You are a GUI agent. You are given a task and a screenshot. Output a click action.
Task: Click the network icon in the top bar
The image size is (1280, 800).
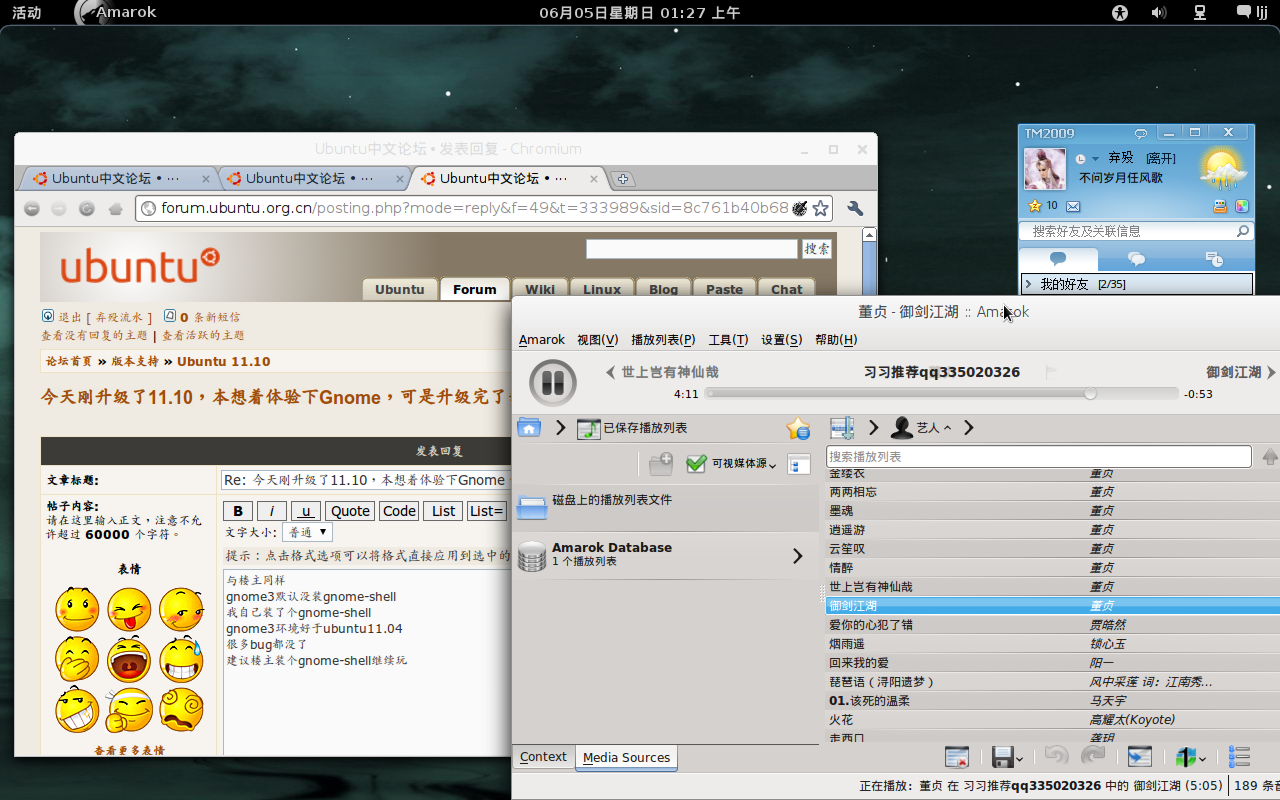coord(1200,13)
